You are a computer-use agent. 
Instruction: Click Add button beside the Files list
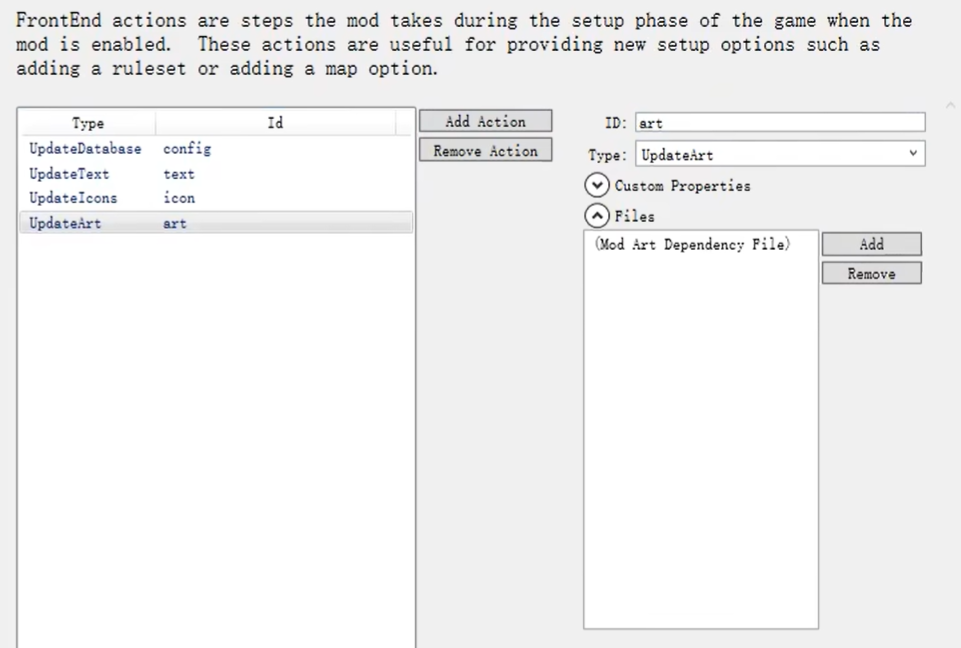click(871, 244)
